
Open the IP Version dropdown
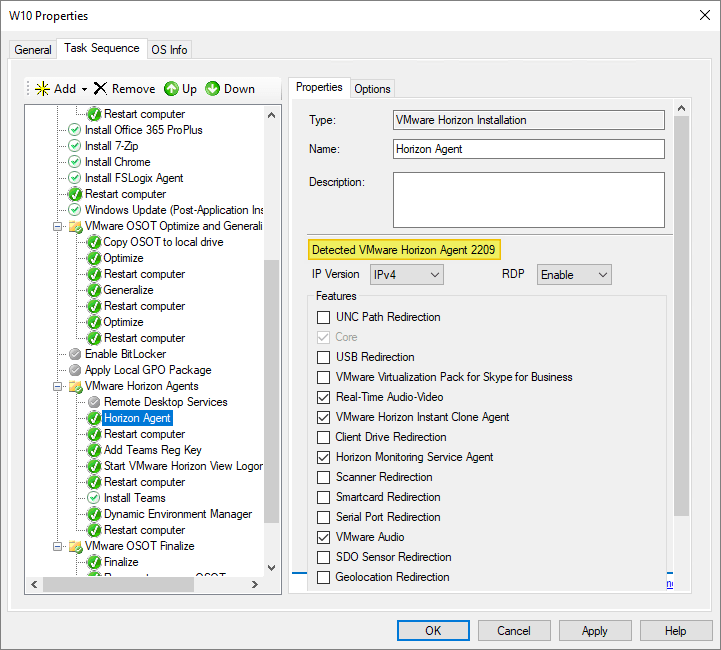405,274
